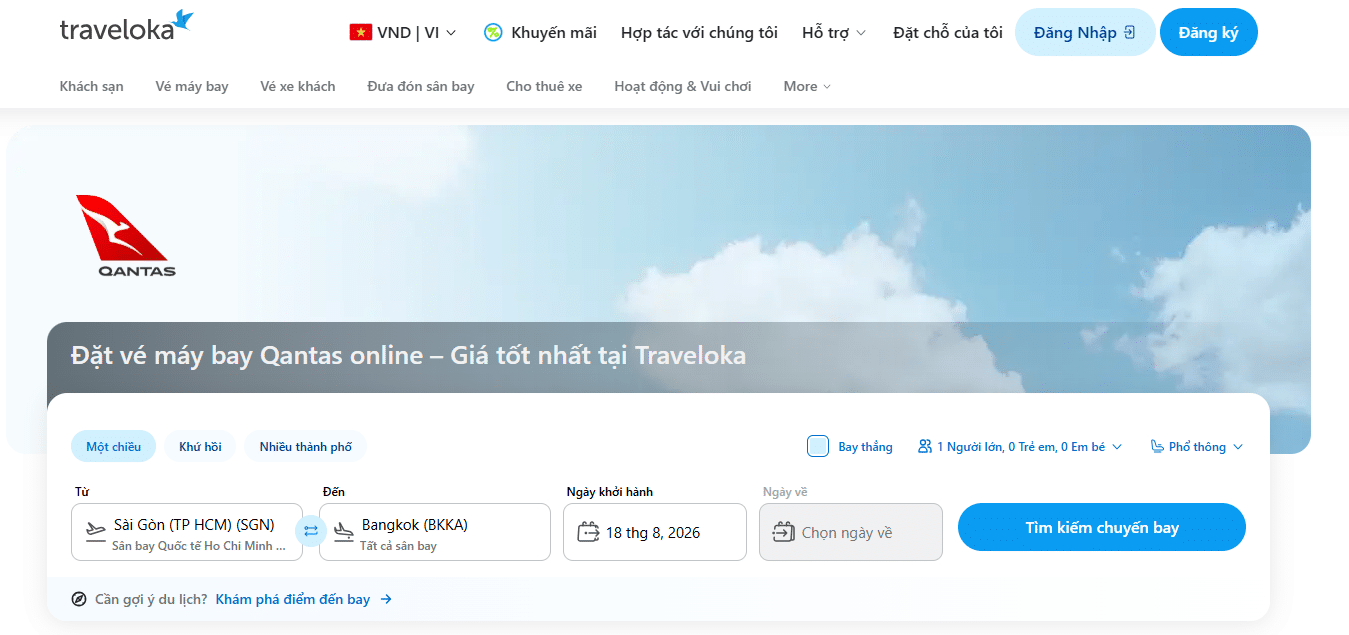Open Hợp tác với chúng tôi link
The height and width of the screenshot is (635, 1349).
click(x=699, y=32)
